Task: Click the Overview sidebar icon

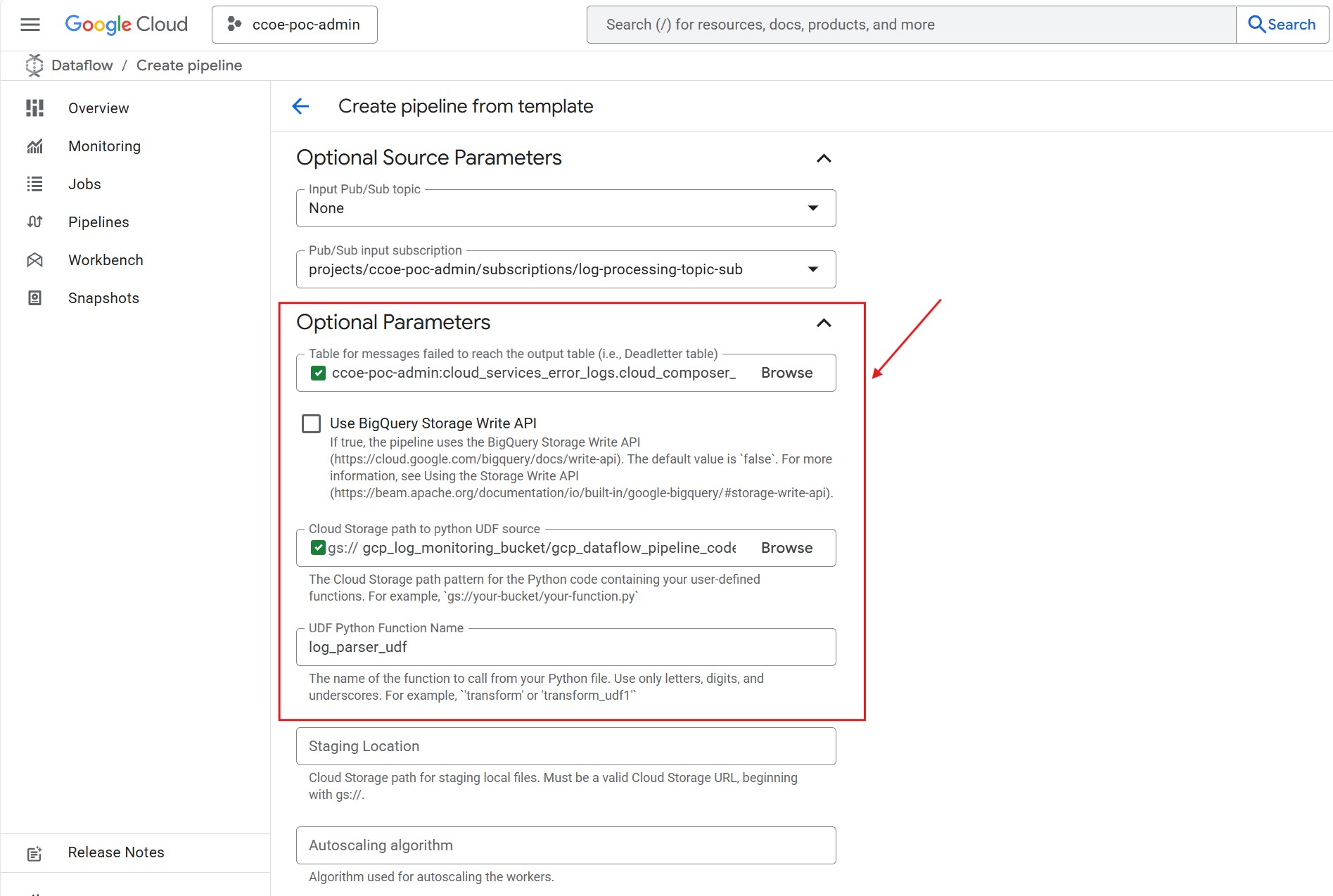Action: pos(34,108)
